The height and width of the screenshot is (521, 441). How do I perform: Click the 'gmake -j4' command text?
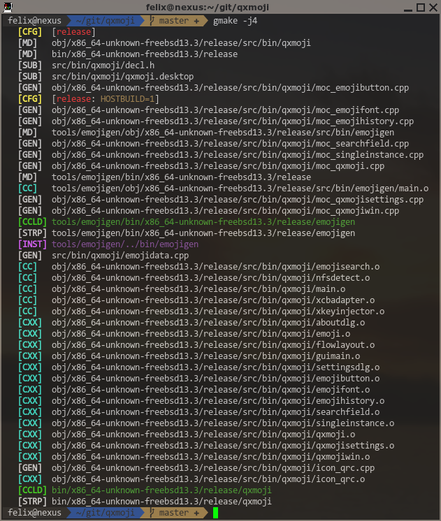pos(235,21)
